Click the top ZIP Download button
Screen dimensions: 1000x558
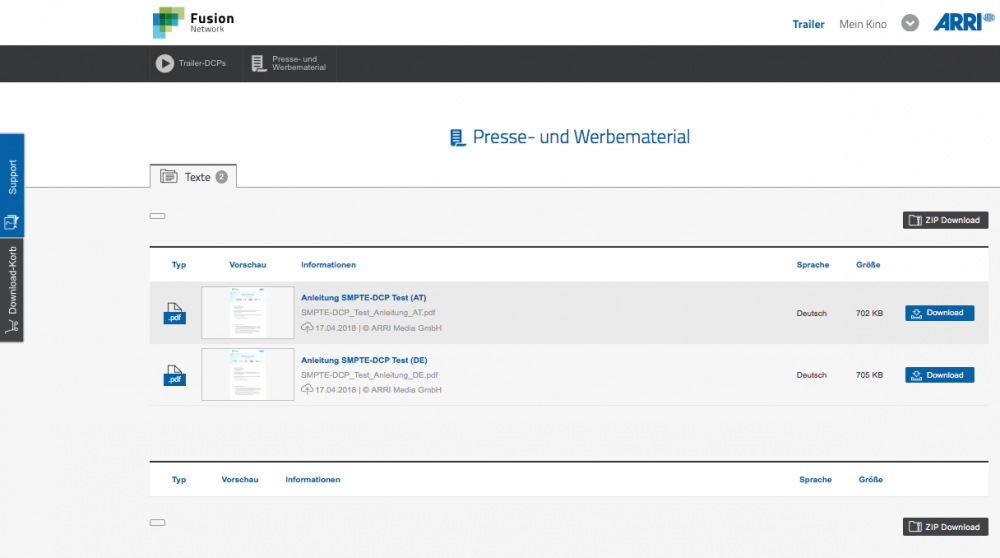(x=945, y=220)
